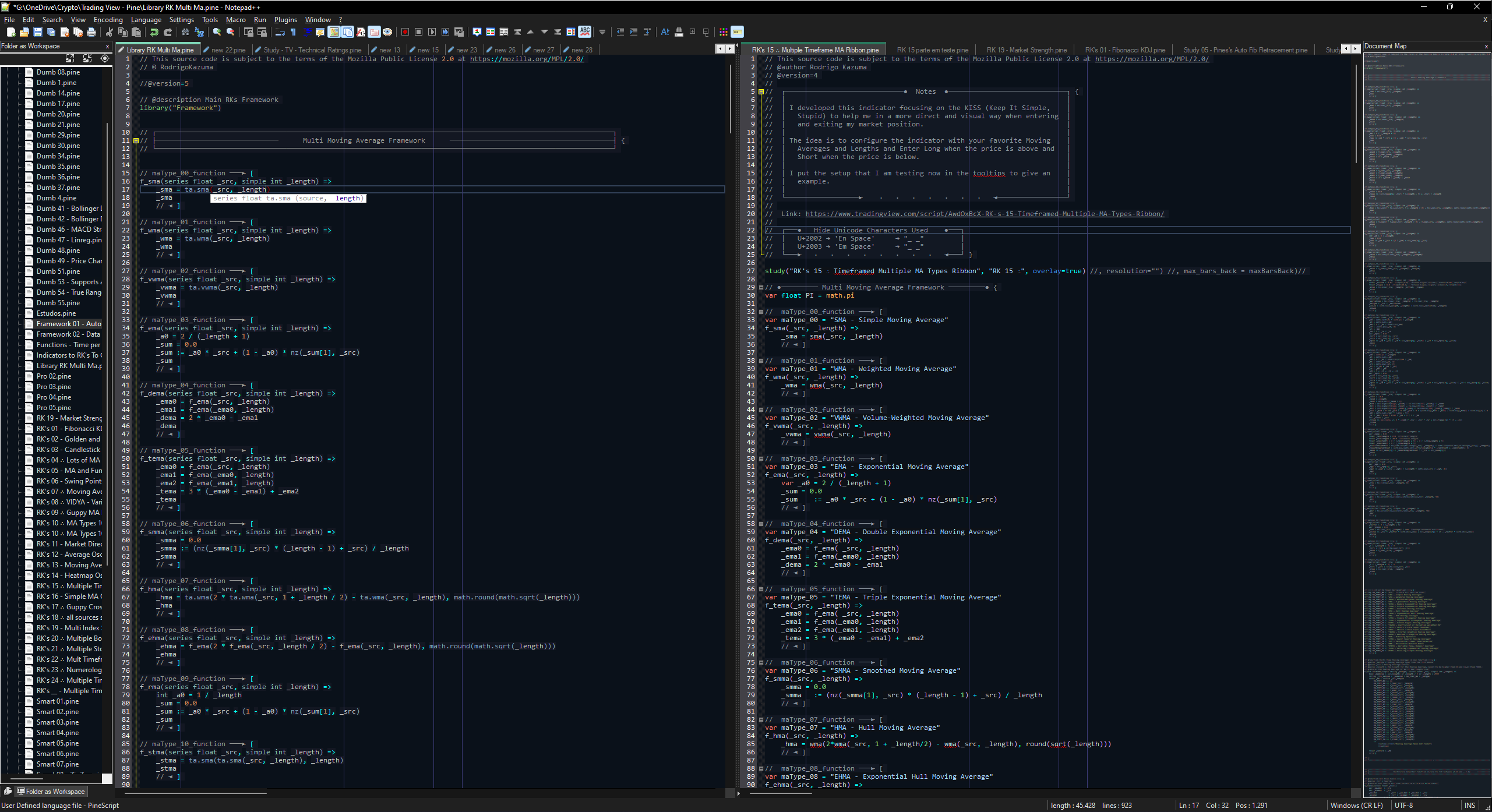Viewport: 1492px width, 812px height.
Task: Switch to RK 19 - Market Strength.pine tab
Action: point(1026,50)
